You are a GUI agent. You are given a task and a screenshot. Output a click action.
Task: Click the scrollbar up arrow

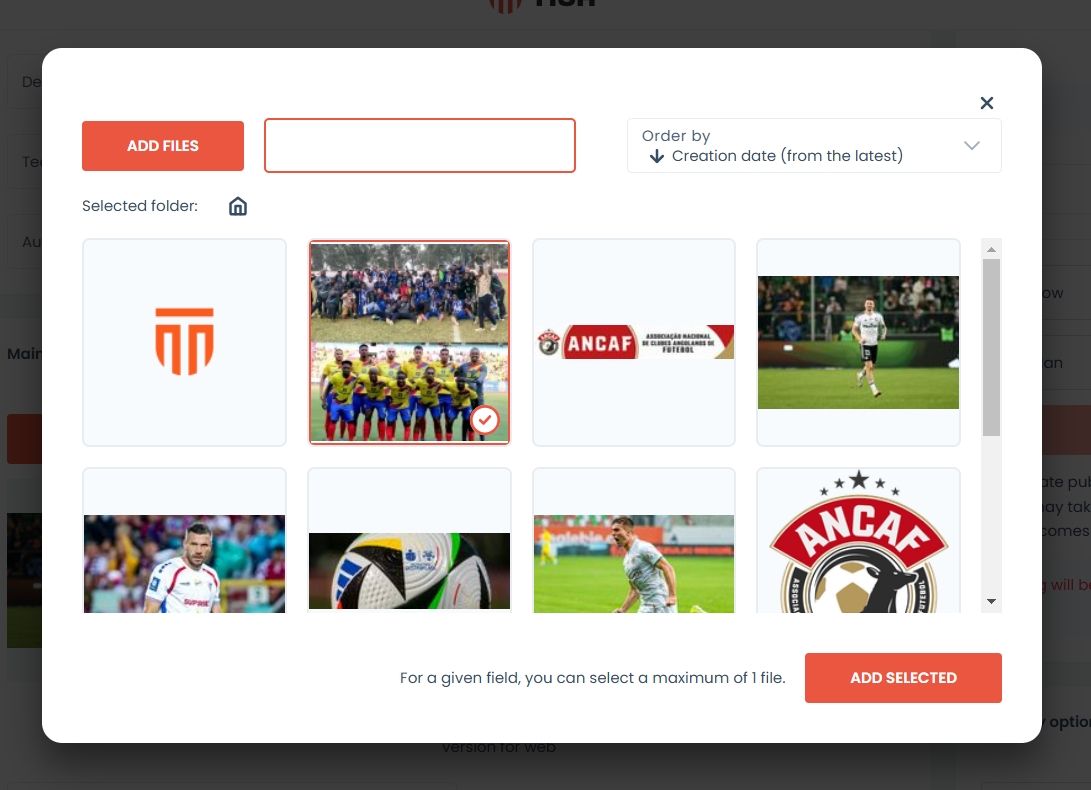(x=991, y=249)
